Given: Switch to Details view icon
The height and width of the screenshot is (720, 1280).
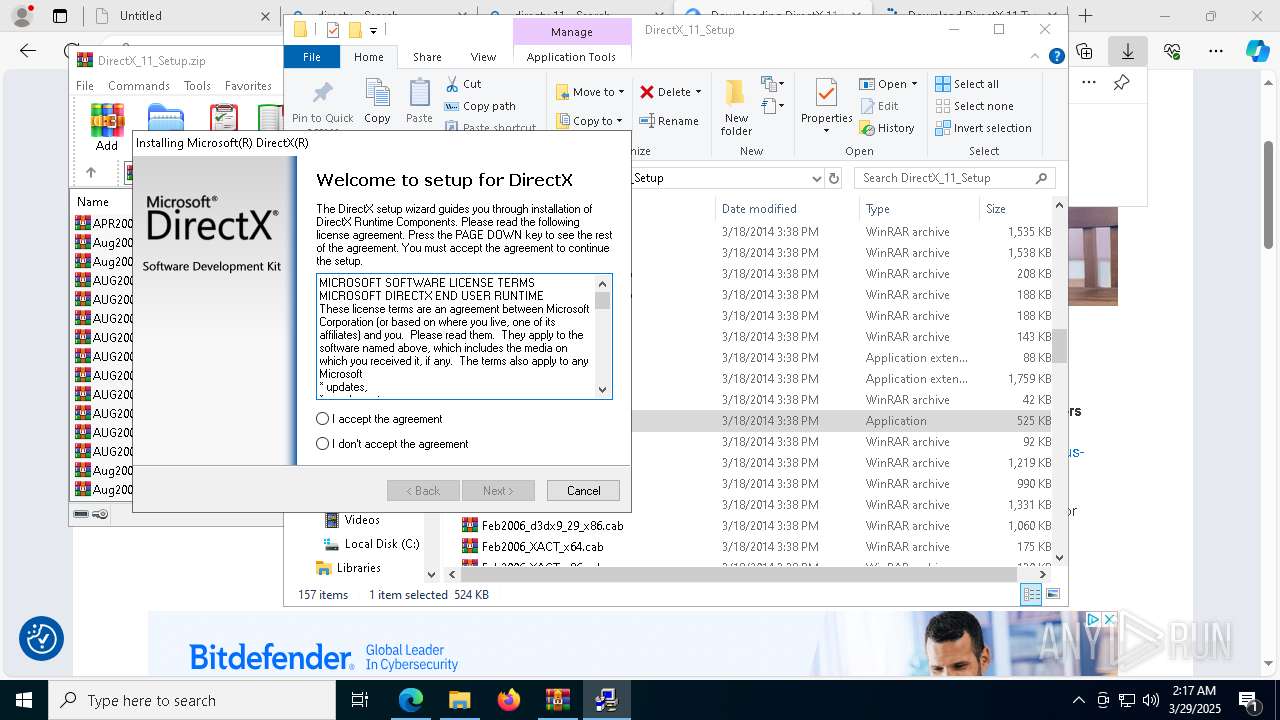Looking at the screenshot, I should pyautogui.click(x=1031, y=594).
